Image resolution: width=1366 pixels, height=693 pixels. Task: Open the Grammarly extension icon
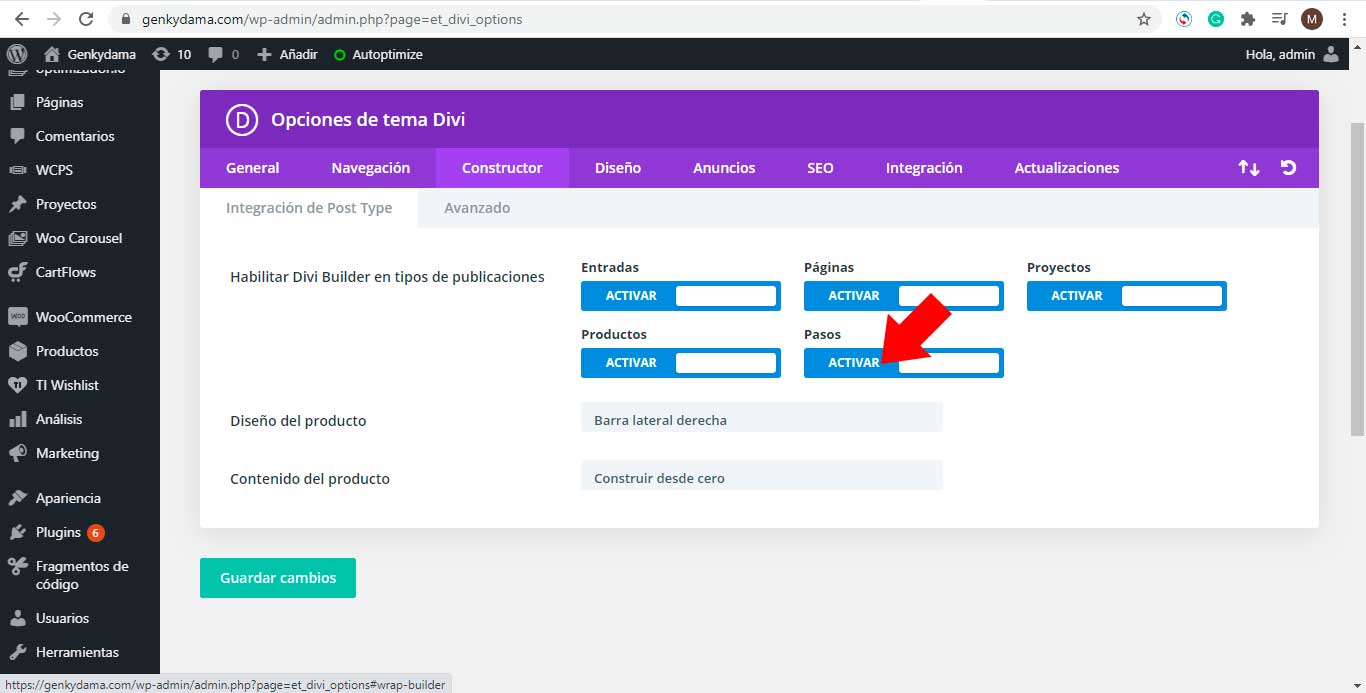[1216, 19]
